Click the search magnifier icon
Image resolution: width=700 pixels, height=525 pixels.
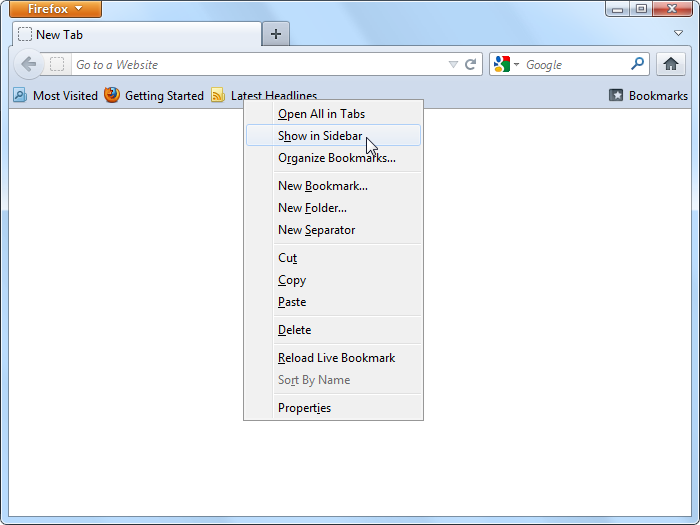pyautogui.click(x=637, y=64)
